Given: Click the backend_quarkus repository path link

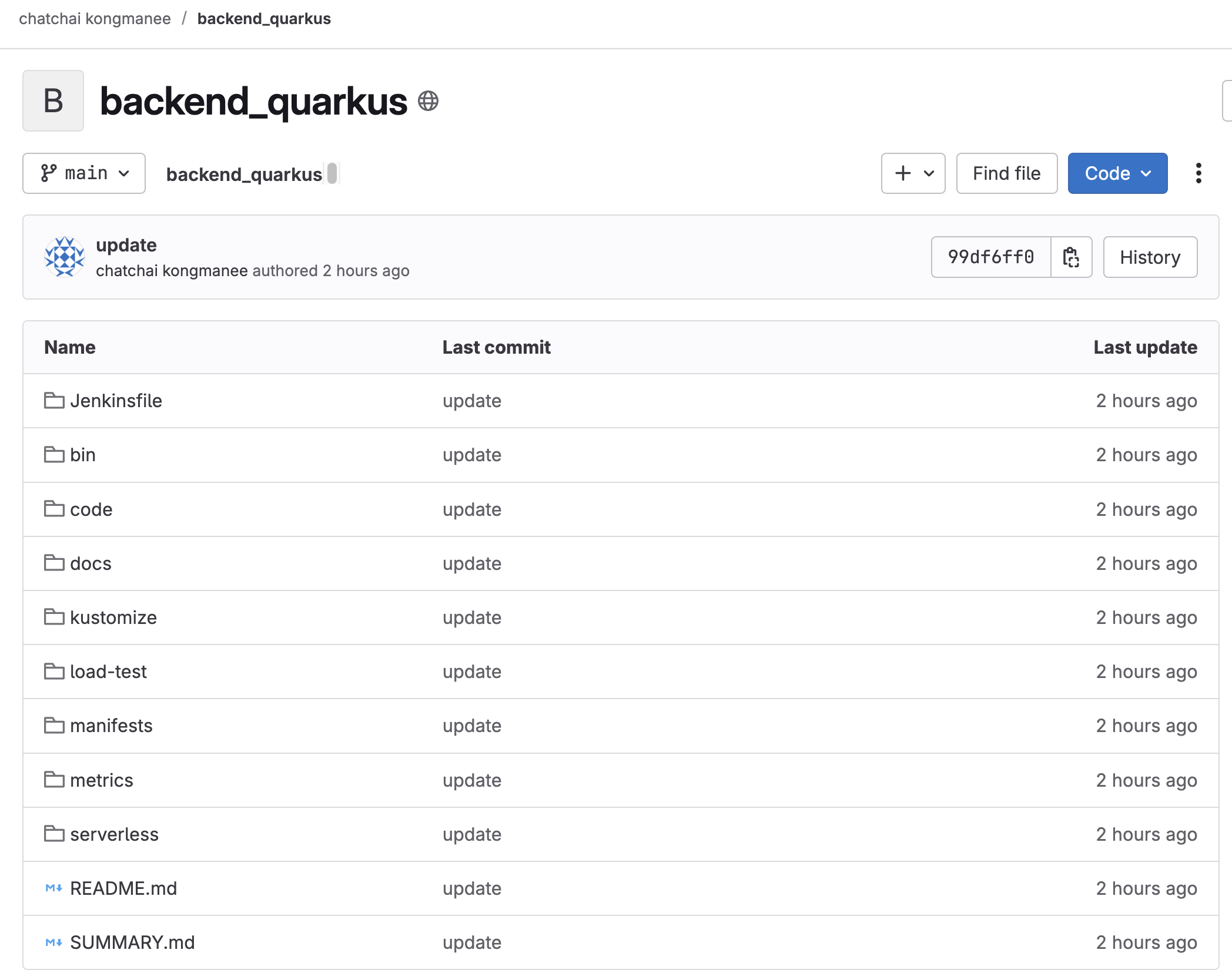Looking at the screenshot, I should (244, 174).
